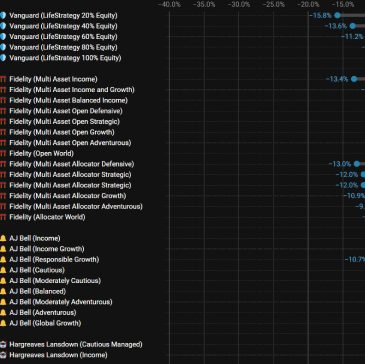The image size is (365, 364).
Task: Click the Fidelity icon beside Multi Asset Open Growth
Action: (x=3, y=132)
